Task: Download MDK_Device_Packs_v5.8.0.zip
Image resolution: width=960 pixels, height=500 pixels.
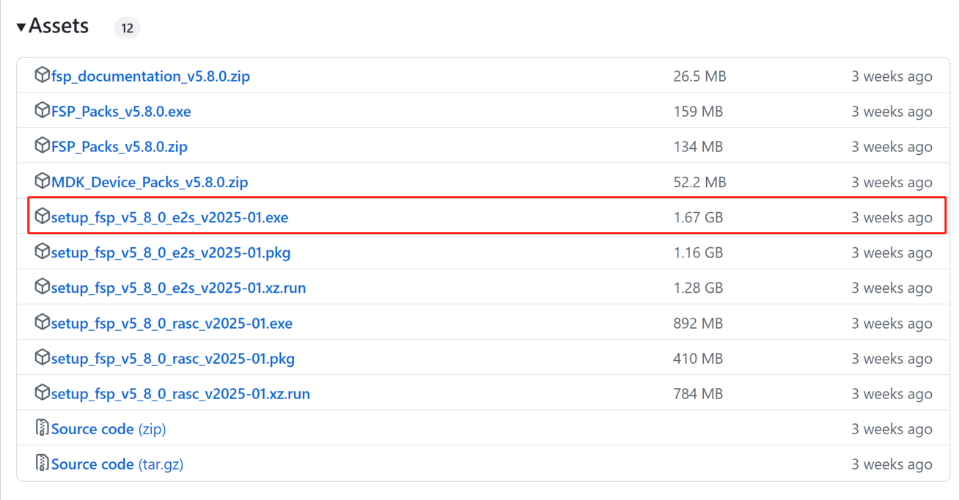Action: (x=150, y=182)
